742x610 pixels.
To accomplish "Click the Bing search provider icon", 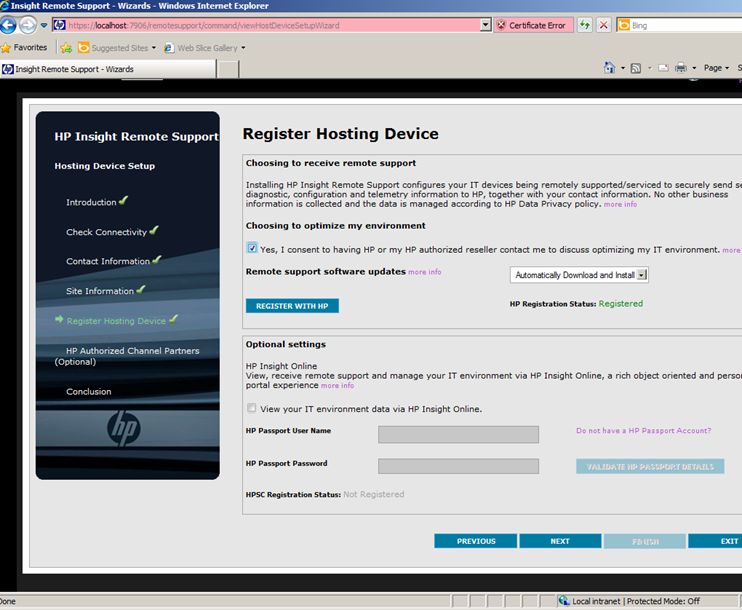I will 624,25.
